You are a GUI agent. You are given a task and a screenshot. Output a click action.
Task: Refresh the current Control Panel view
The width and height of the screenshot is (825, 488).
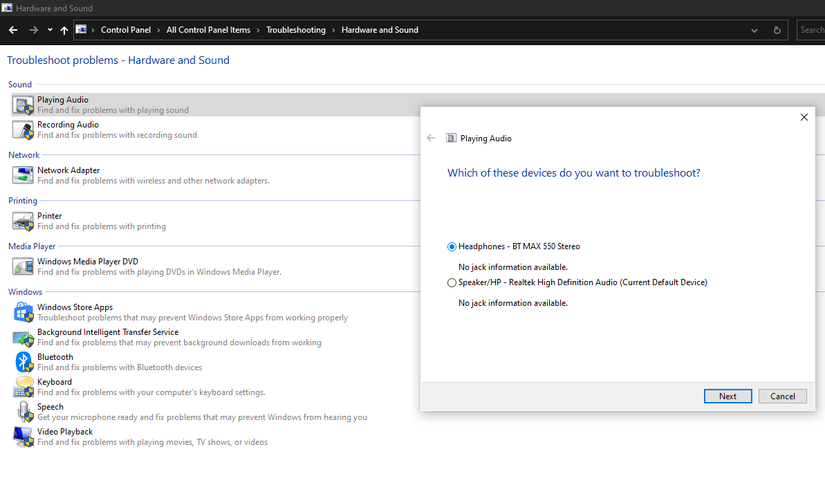(x=777, y=31)
